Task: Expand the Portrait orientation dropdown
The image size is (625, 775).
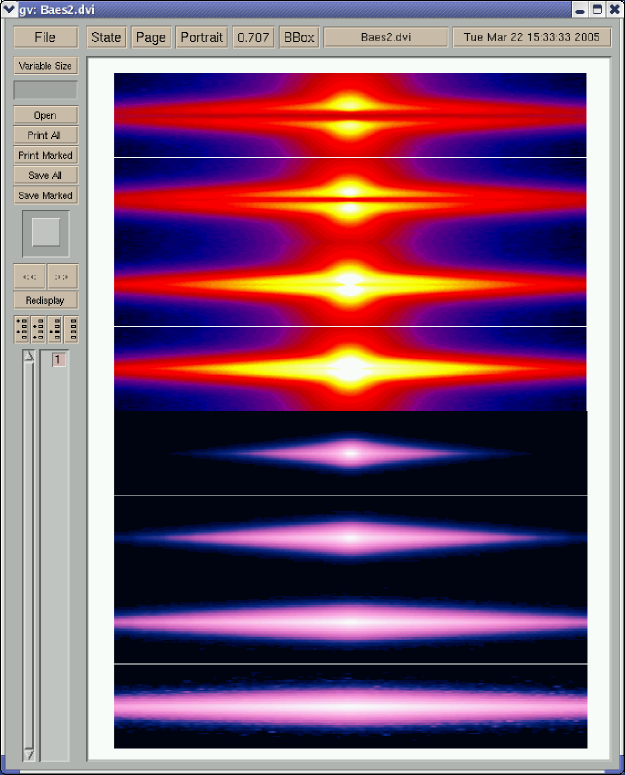Action: (x=201, y=37)
